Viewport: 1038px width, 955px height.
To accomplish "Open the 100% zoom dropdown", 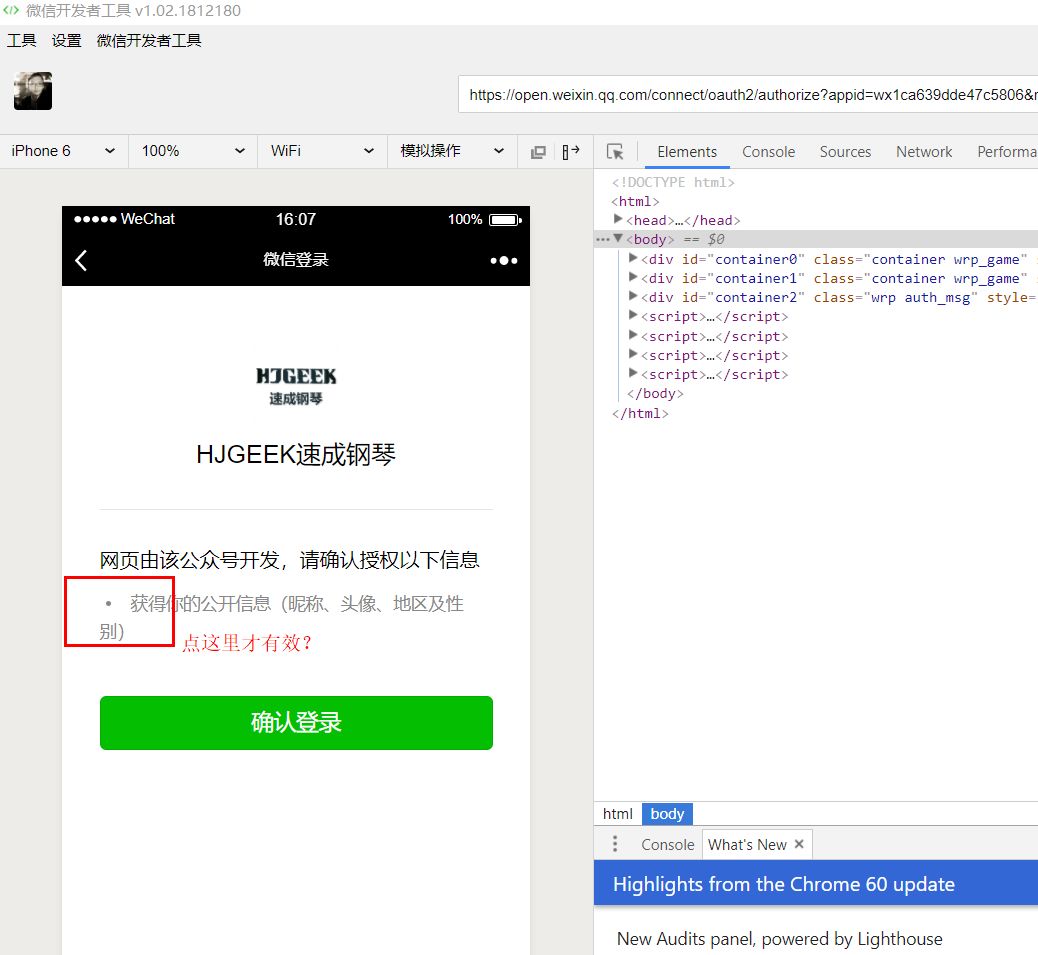I will [x=193, y=151].
